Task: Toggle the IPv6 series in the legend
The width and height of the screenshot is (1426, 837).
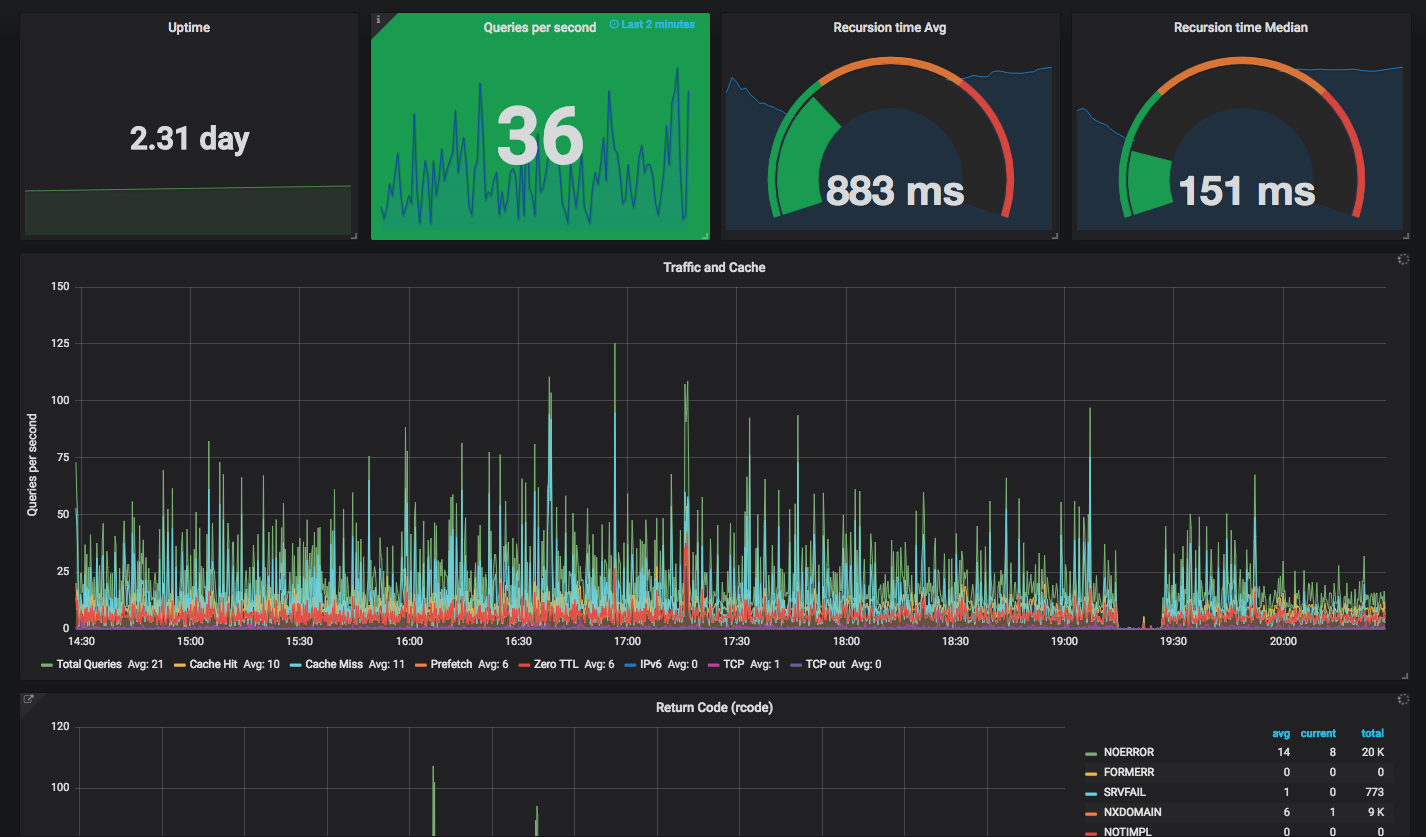Action: (x=652, y=664)
